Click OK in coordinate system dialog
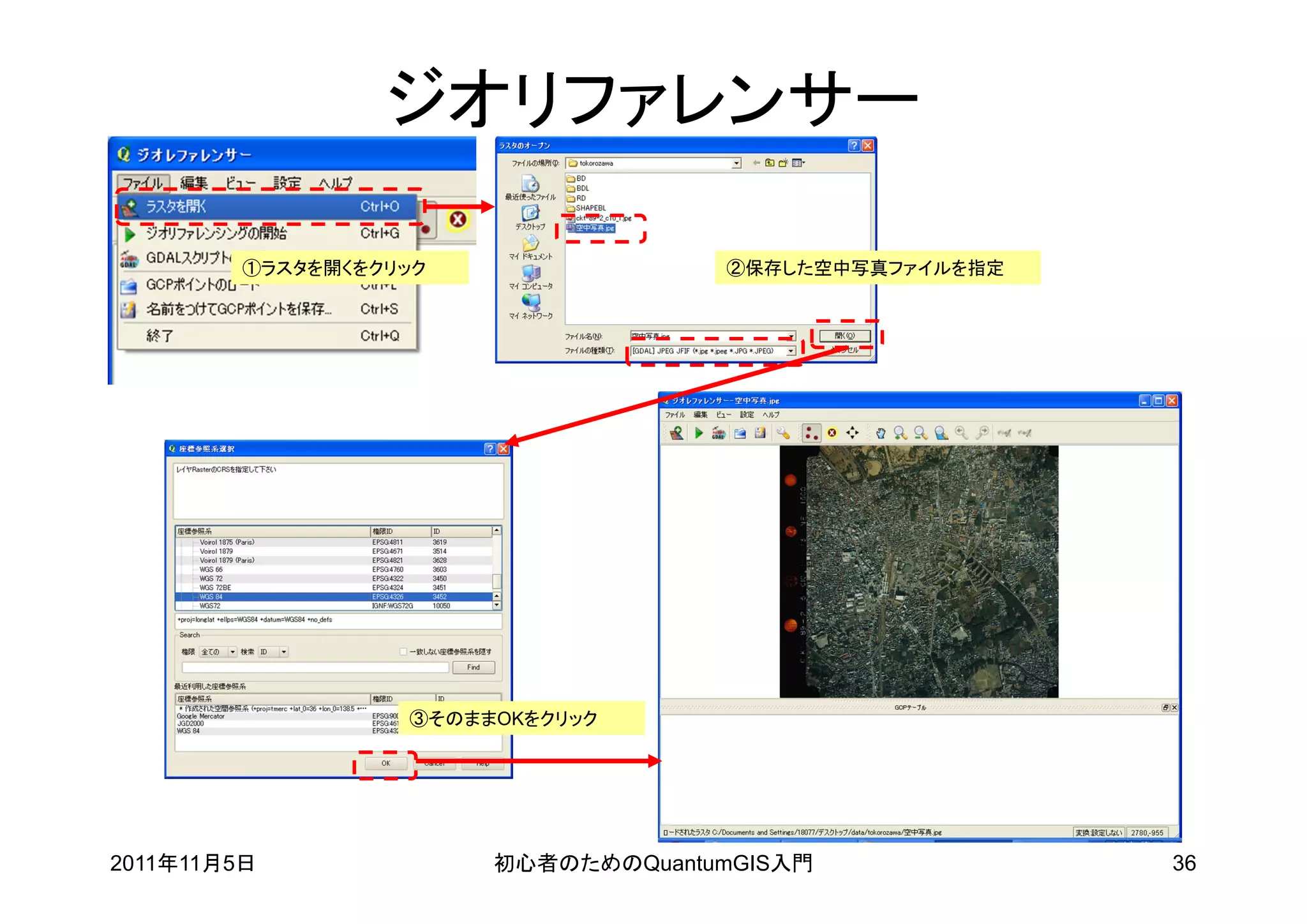The width and height of the screenshot is (1307, 924). (x=385, y=763)
